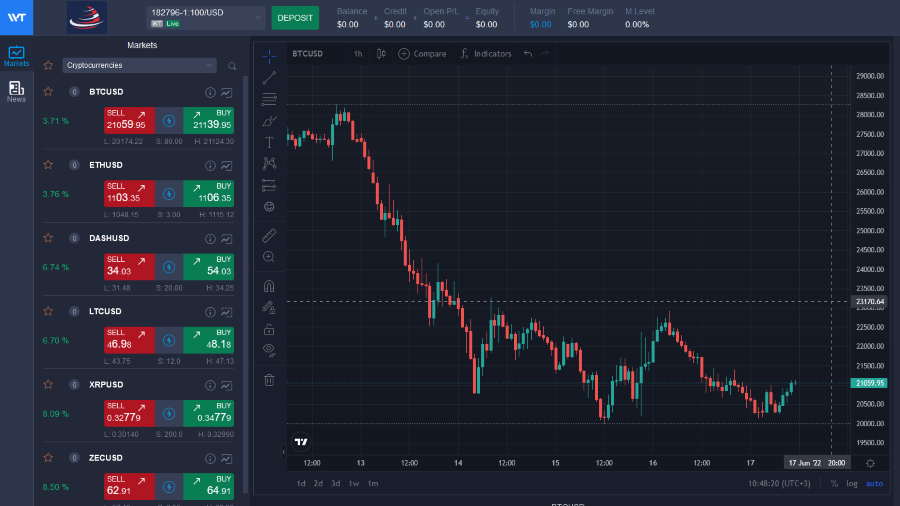Click the green DEPOSIT button
The width and height of the screenshot is (900, 506).
click(x=295, y=18)
